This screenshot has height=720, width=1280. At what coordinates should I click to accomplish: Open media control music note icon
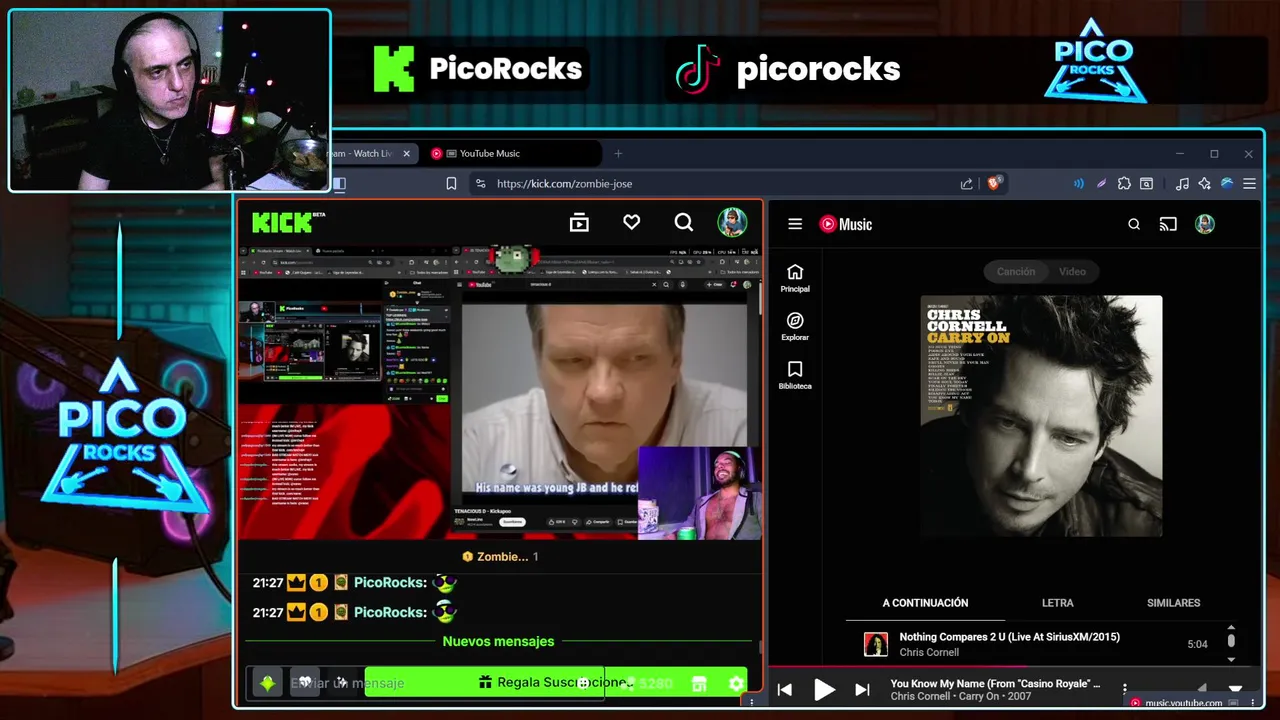tap(1182, 183)
